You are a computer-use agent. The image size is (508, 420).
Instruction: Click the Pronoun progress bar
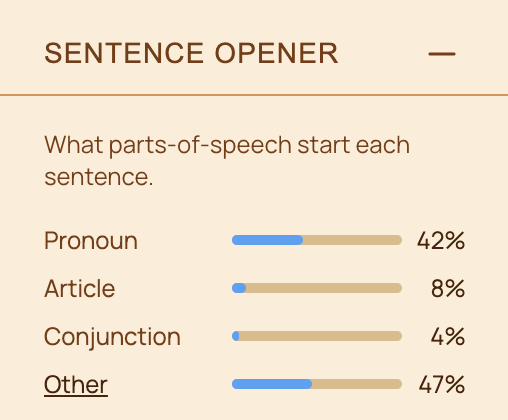coord(317,240)
